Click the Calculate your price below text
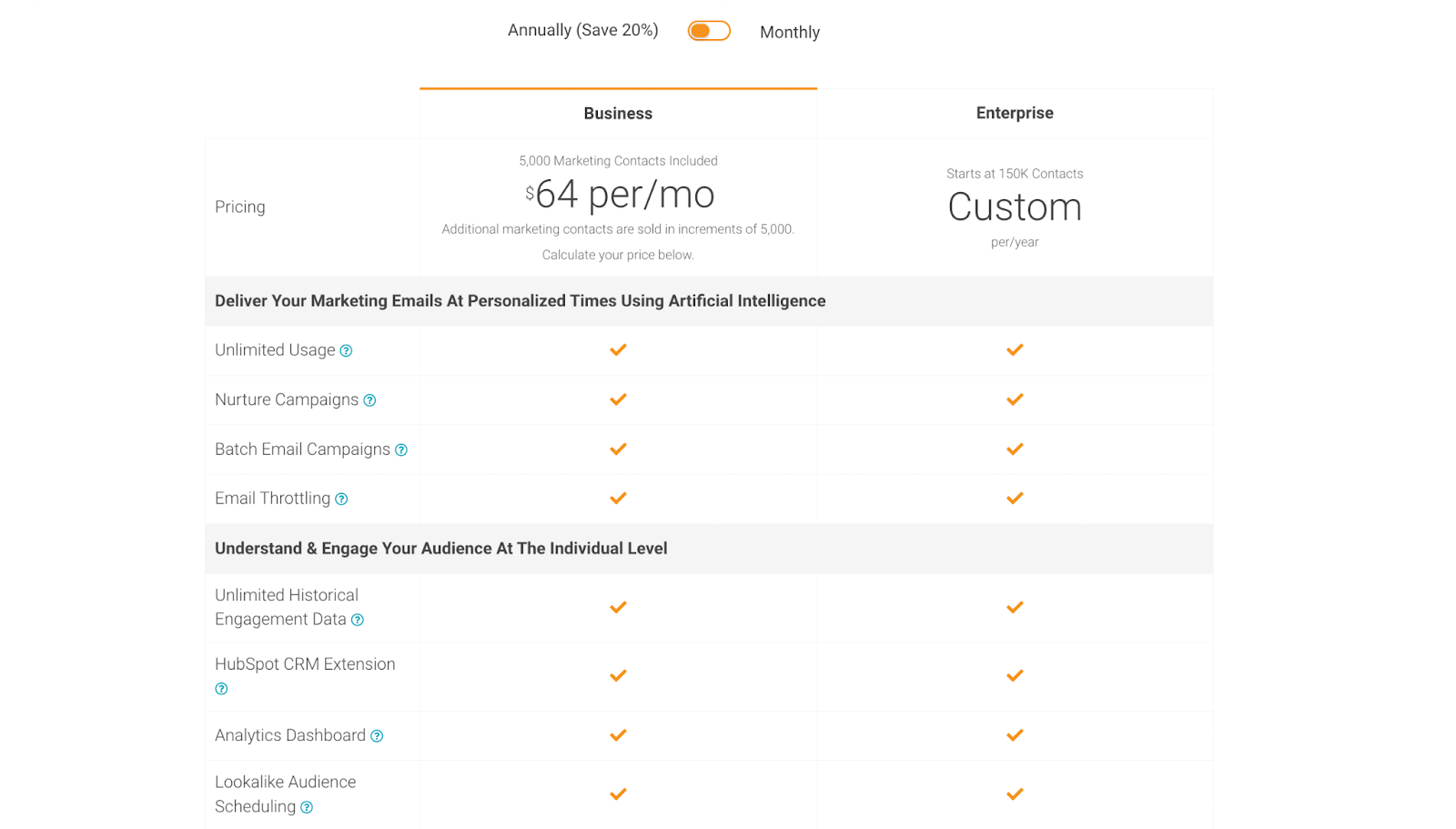 618,256
